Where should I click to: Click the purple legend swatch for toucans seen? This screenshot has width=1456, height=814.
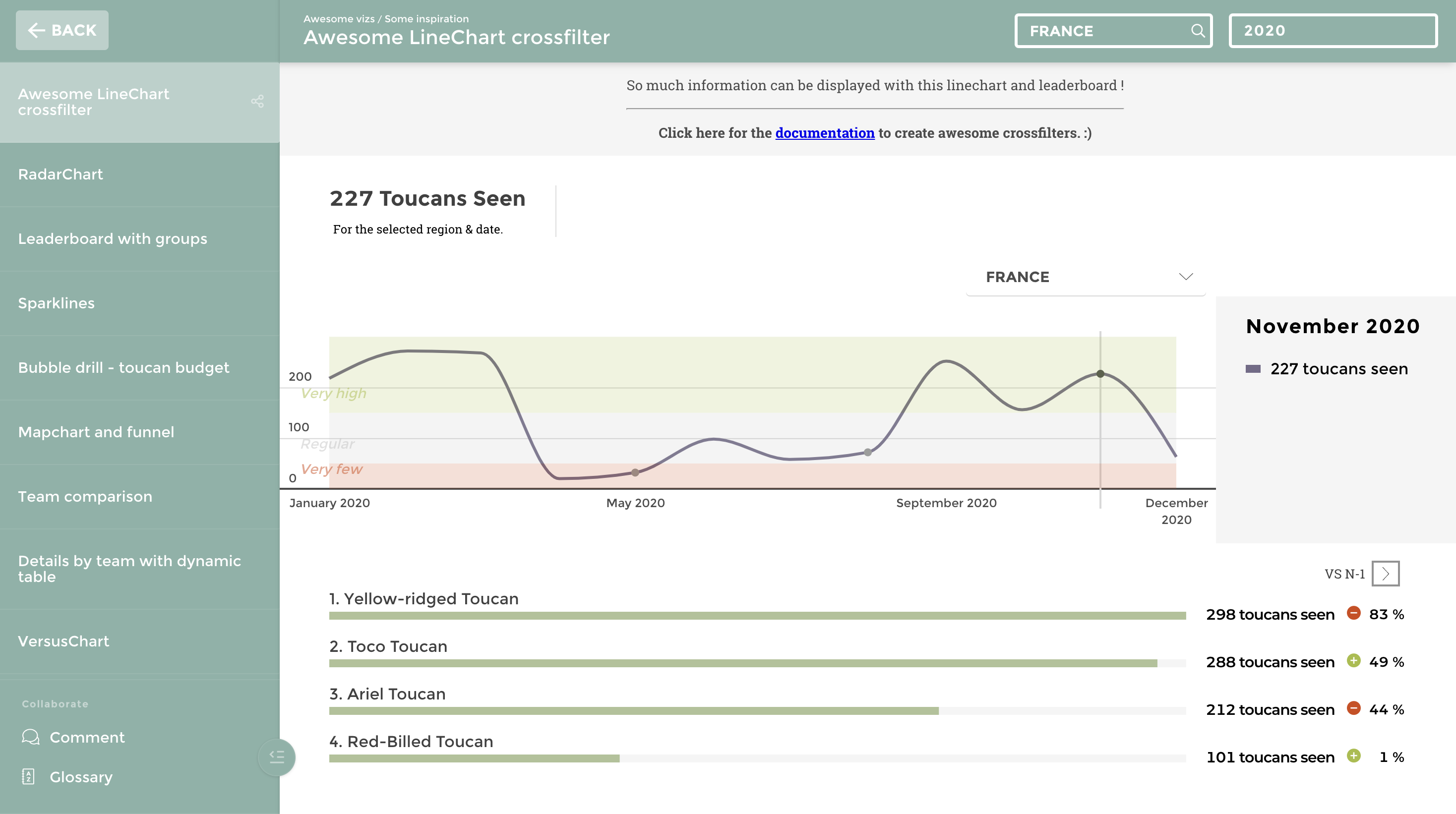tap(1253, 369)
